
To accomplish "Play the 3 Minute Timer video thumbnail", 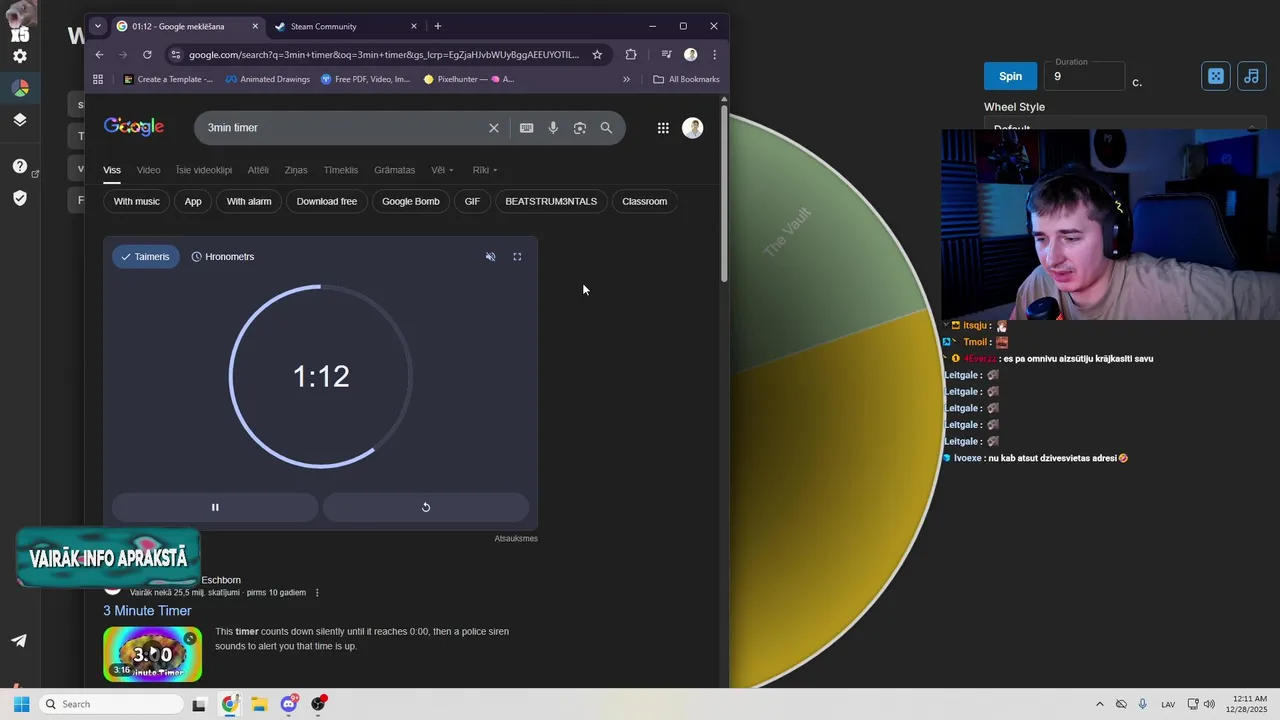I will point(153,654).
